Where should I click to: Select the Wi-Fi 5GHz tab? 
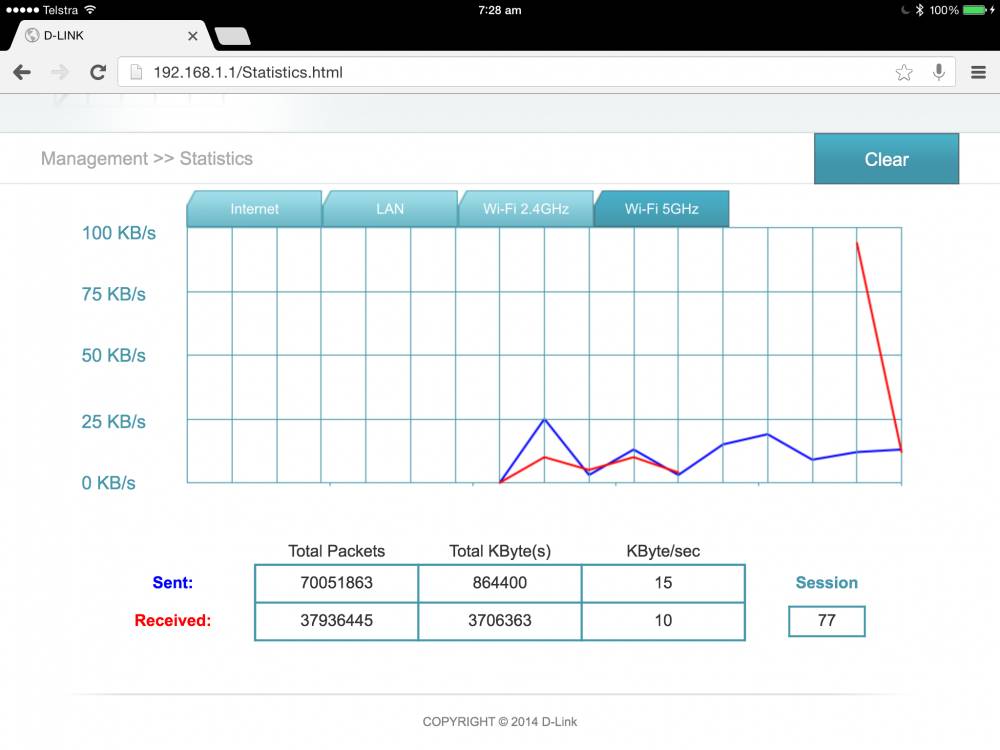click(661, 209)
